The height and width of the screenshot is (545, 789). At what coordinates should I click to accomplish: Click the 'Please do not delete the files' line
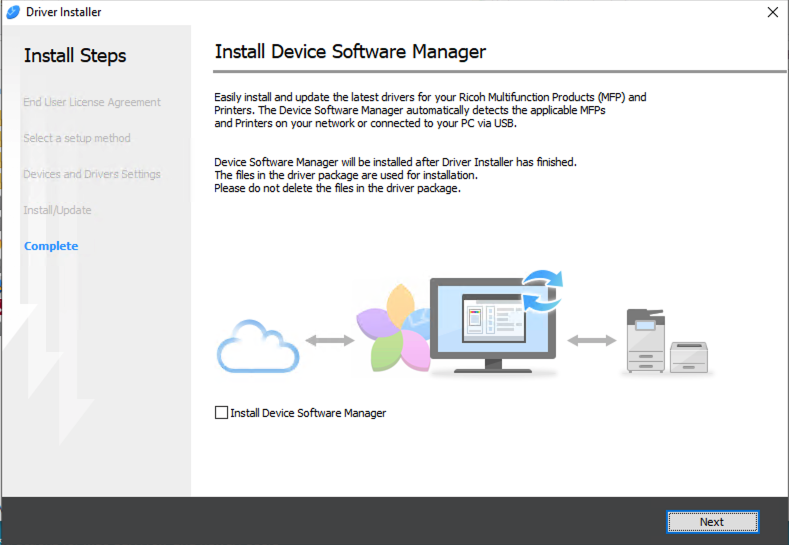(x=337, y=188)
